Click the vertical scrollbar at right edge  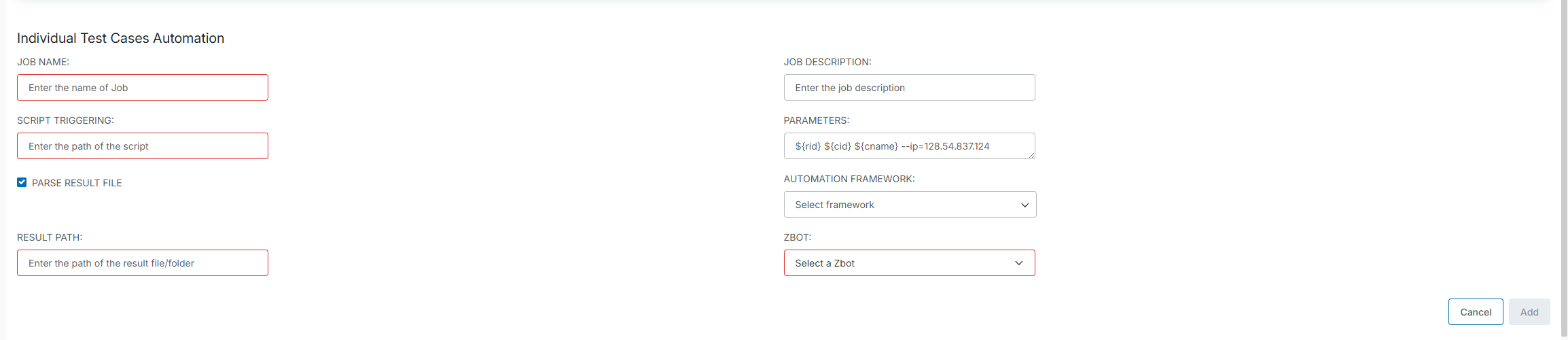point(1564,170)
